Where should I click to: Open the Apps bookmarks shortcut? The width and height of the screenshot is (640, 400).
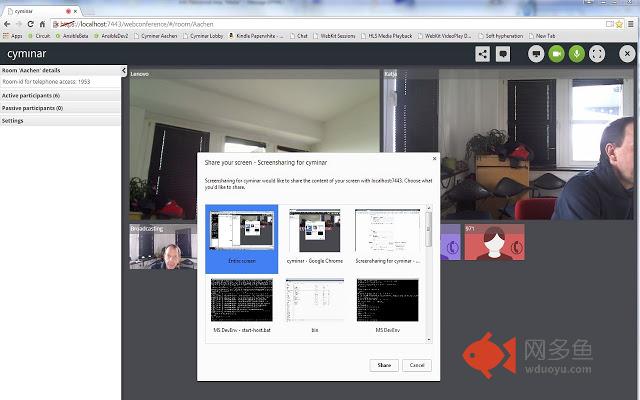click(x=13, y=36)
